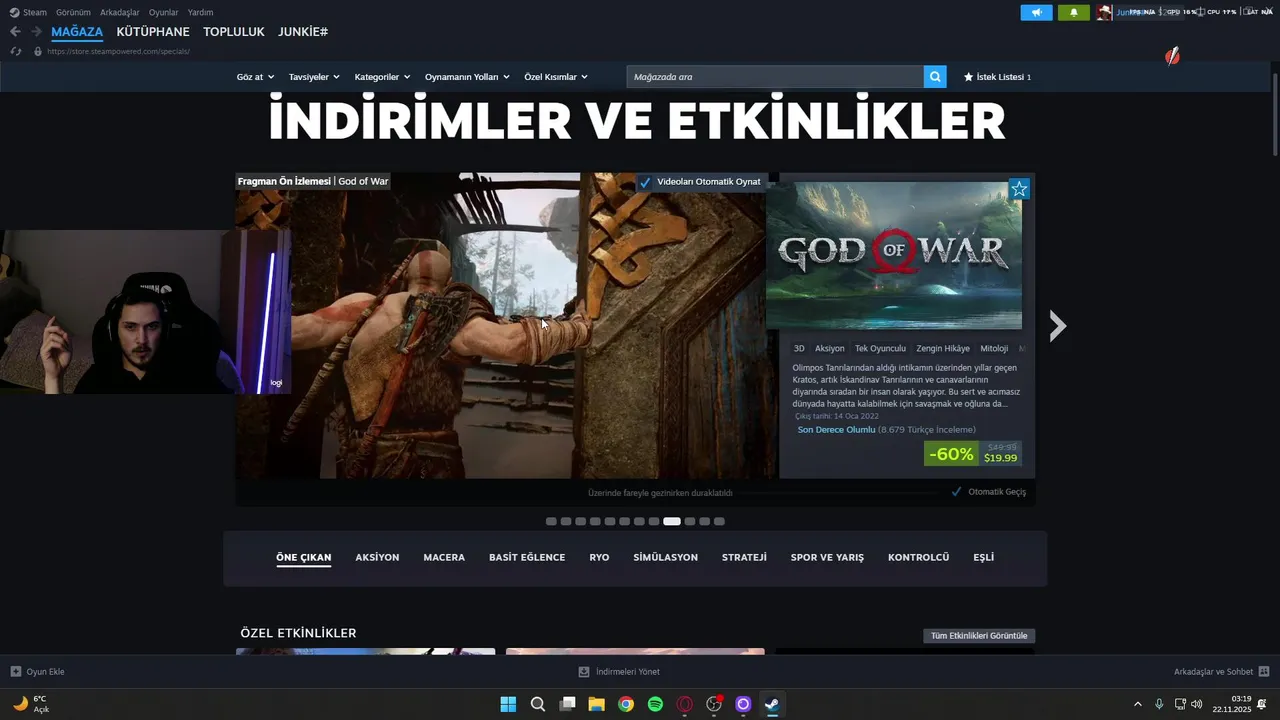This screenshot has width=1280, height=720.
Task: Go forward with the right arrow
Action: coord(36,32)
